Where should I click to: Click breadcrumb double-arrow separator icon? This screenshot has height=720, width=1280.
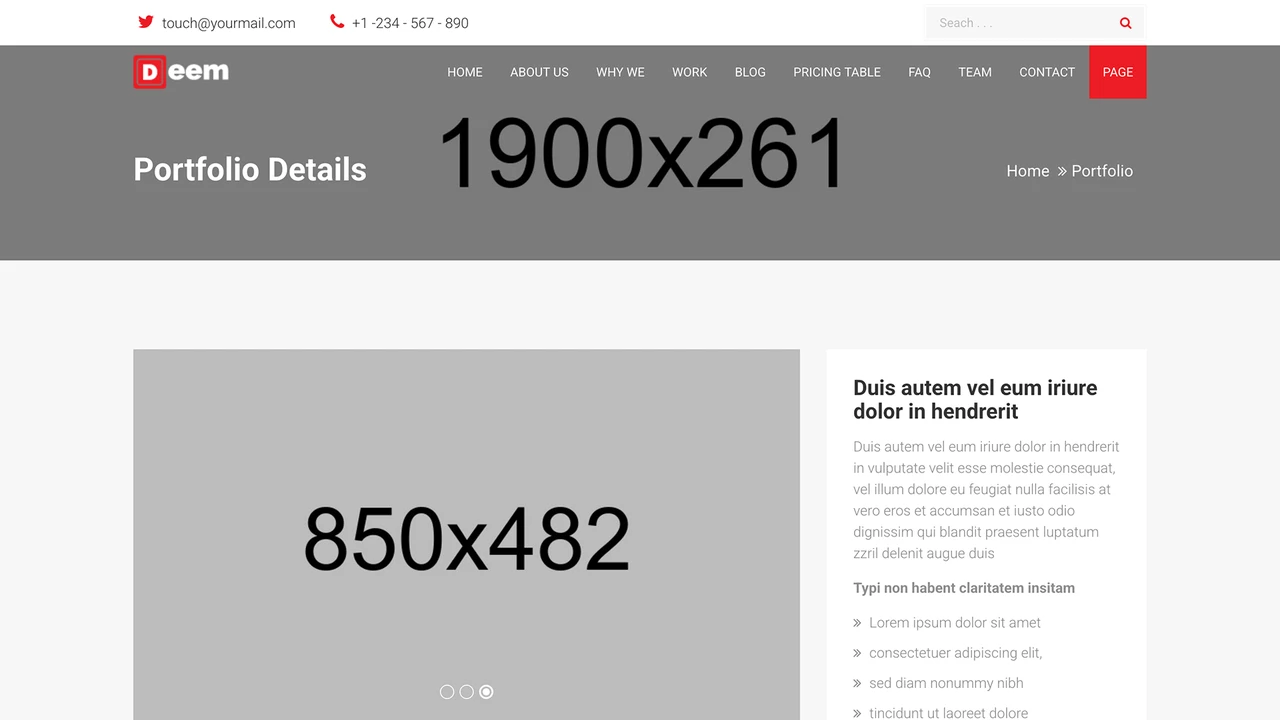click(1062, 171)
